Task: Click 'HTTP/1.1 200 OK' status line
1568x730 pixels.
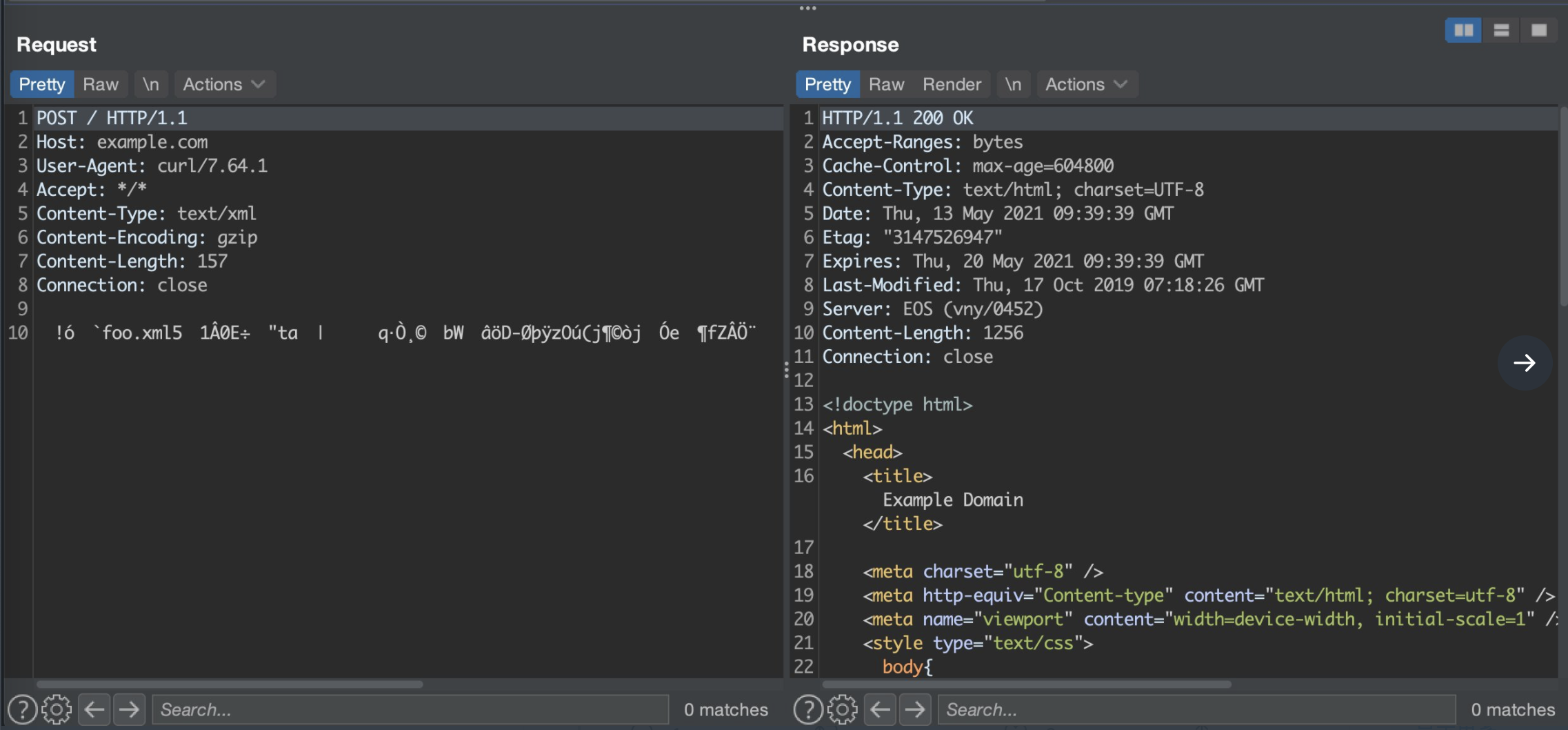Action: point(898,118)
